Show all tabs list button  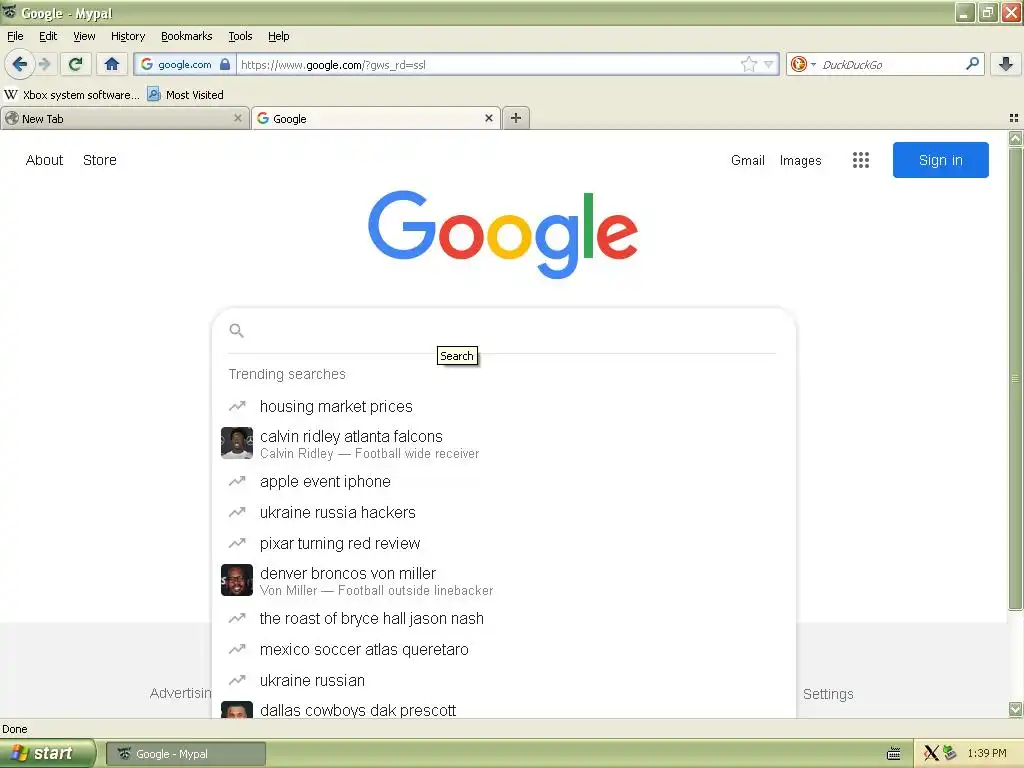point(1014,118)
